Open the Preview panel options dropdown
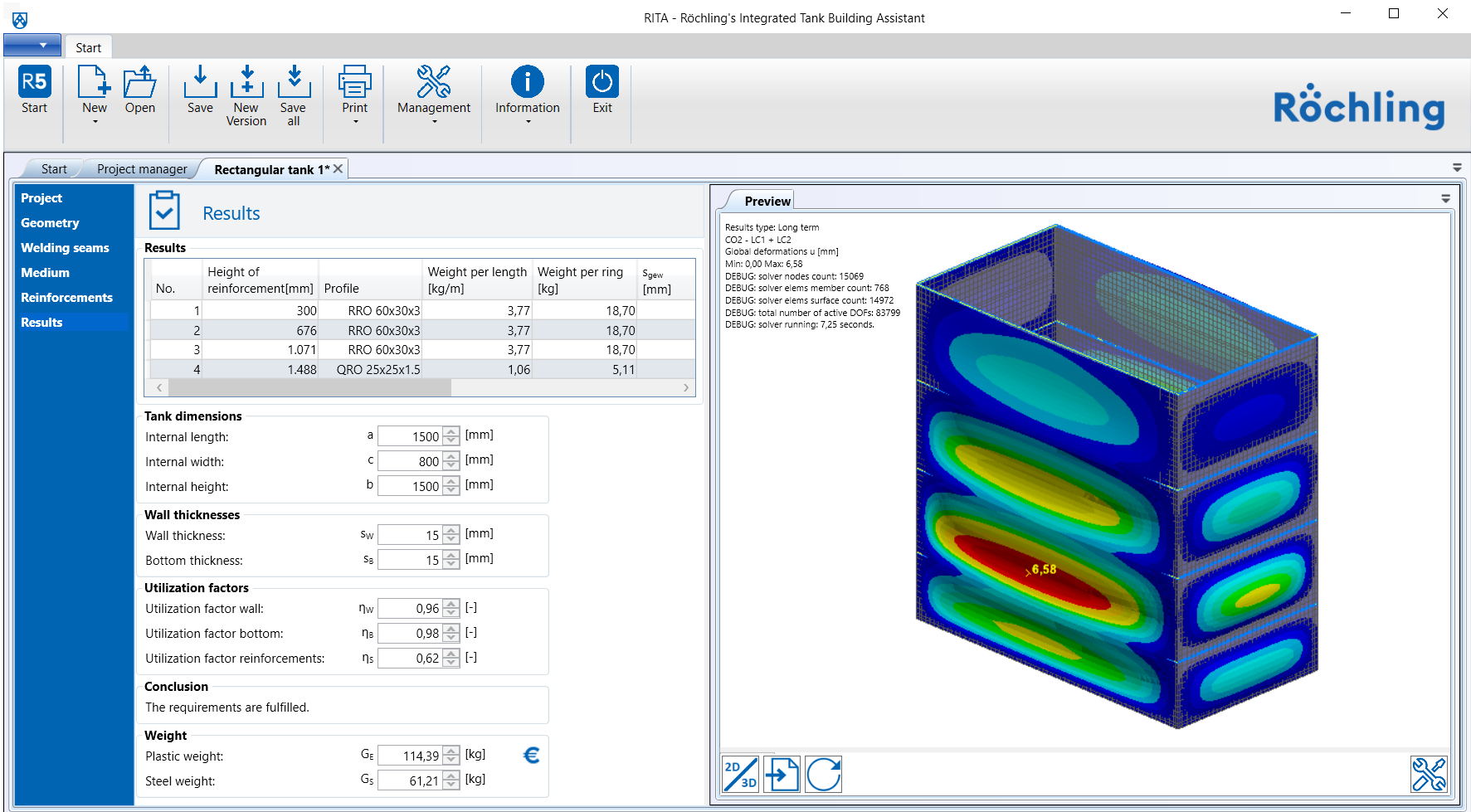 coord(1445,199)
